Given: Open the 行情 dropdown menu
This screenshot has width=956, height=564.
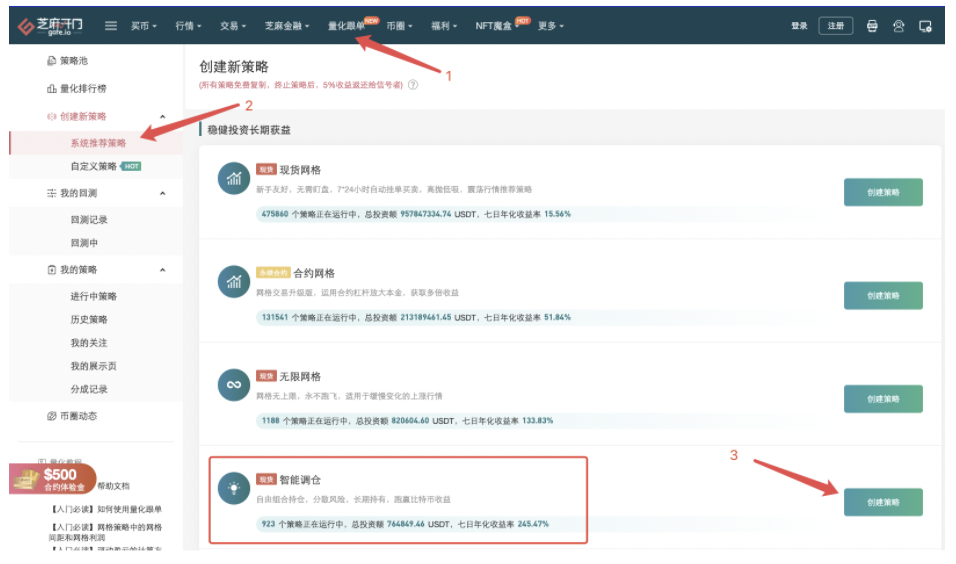Looking at the screenshot, I should click(188, 26).
